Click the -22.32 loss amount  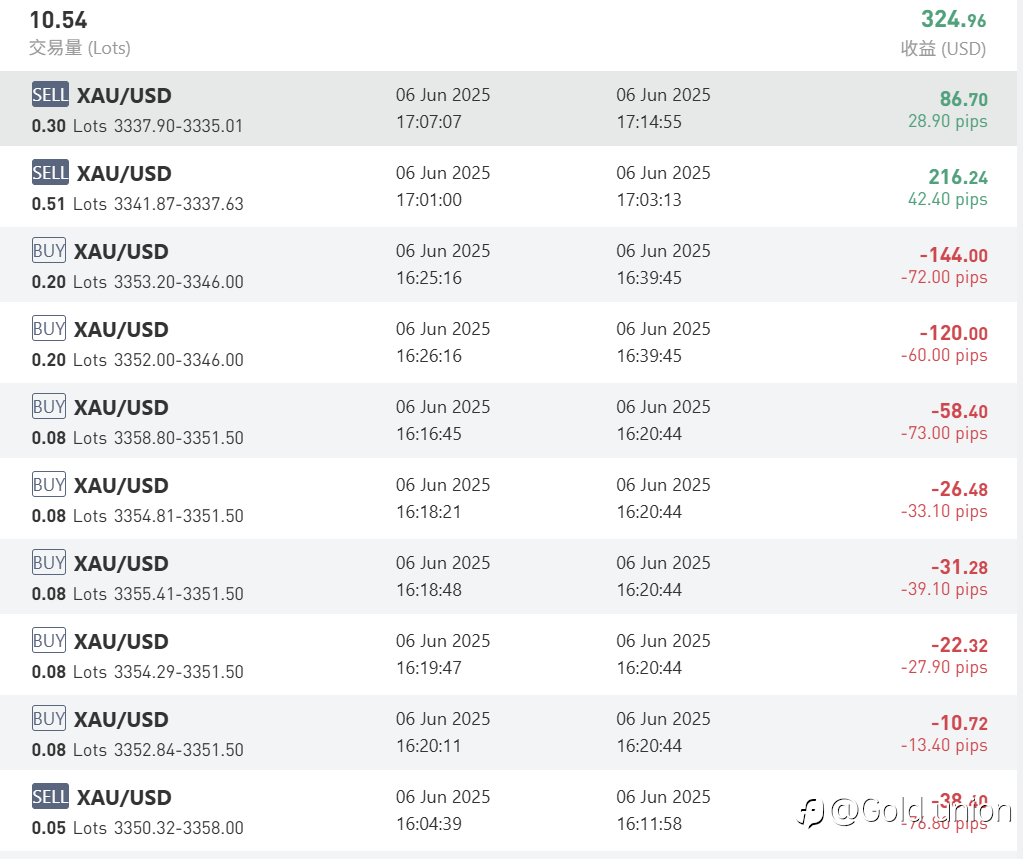959,645
